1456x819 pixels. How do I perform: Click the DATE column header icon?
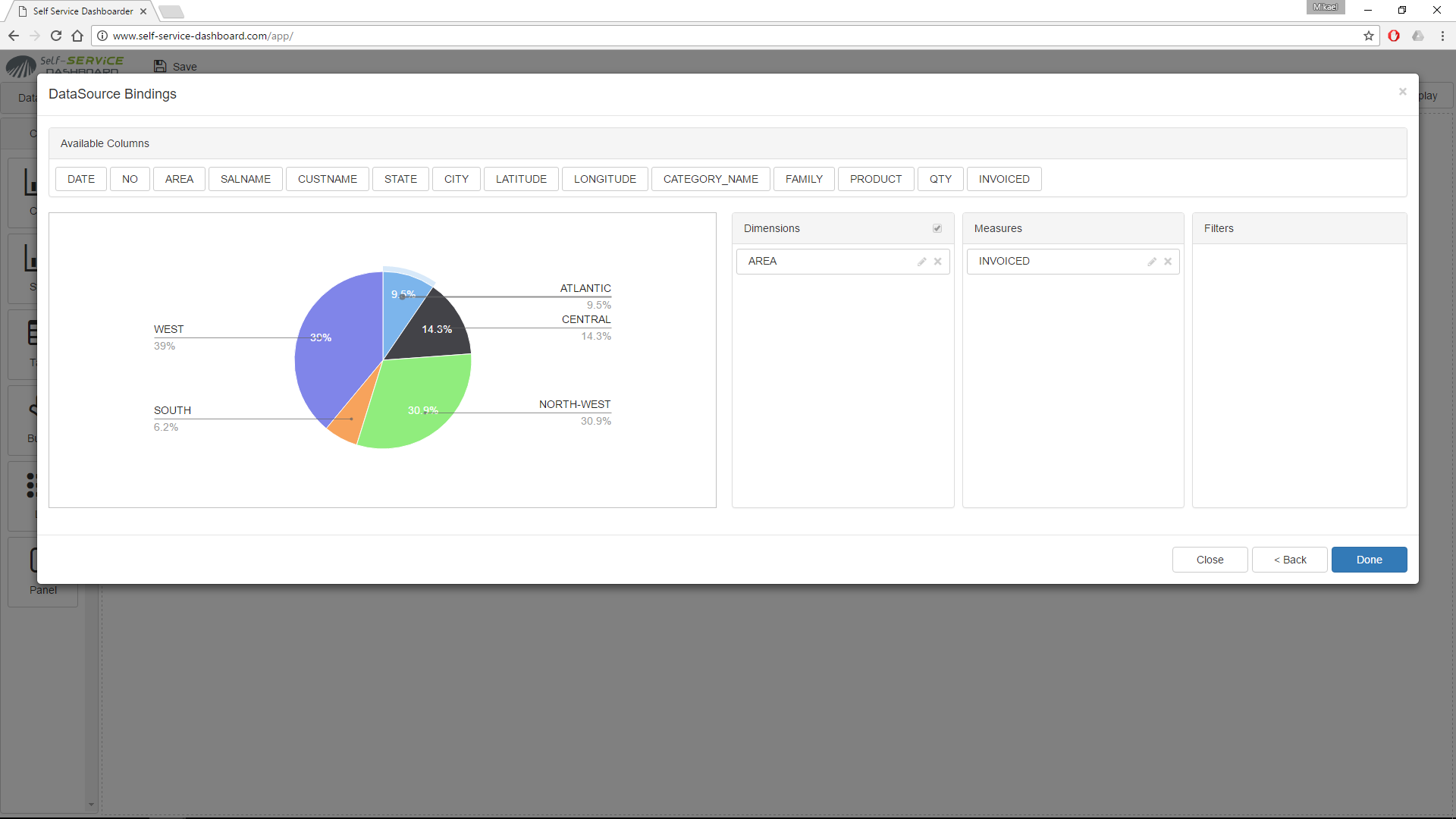[80, 178]
